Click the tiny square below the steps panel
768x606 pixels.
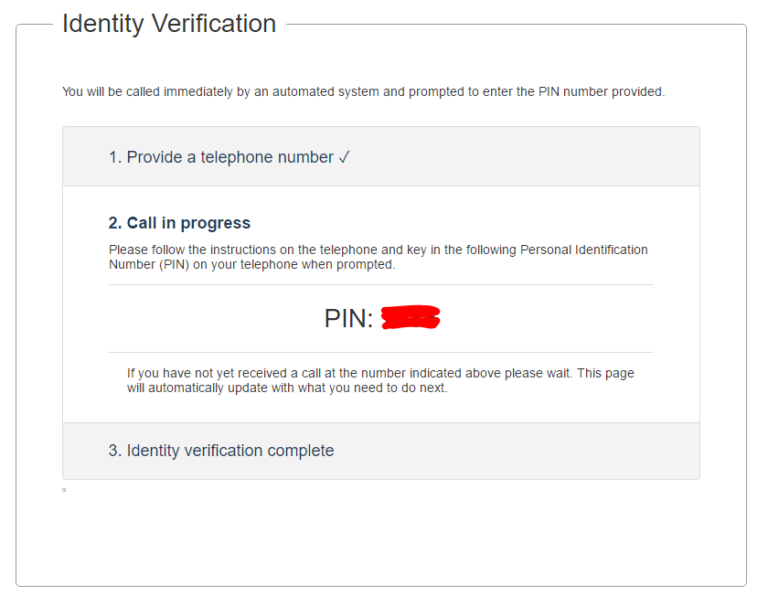coord(64,490)
